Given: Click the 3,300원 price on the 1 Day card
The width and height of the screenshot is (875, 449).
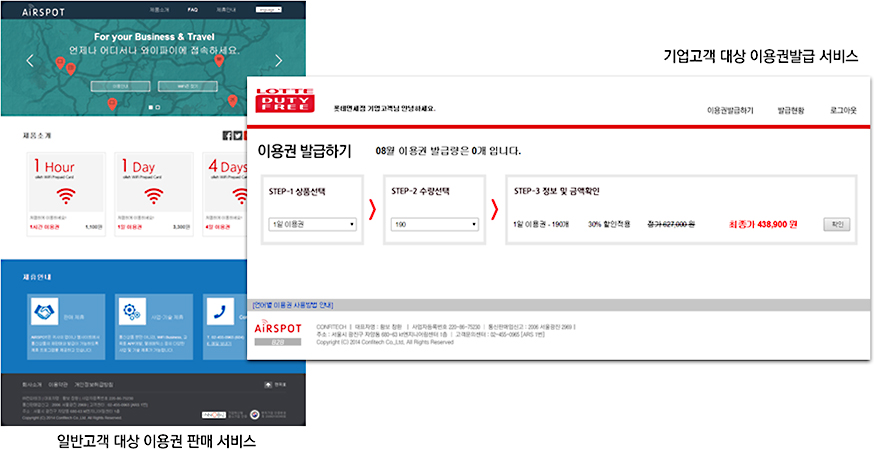Looking at the screenshot, I should pyautogui.click(x=182, y=228).
